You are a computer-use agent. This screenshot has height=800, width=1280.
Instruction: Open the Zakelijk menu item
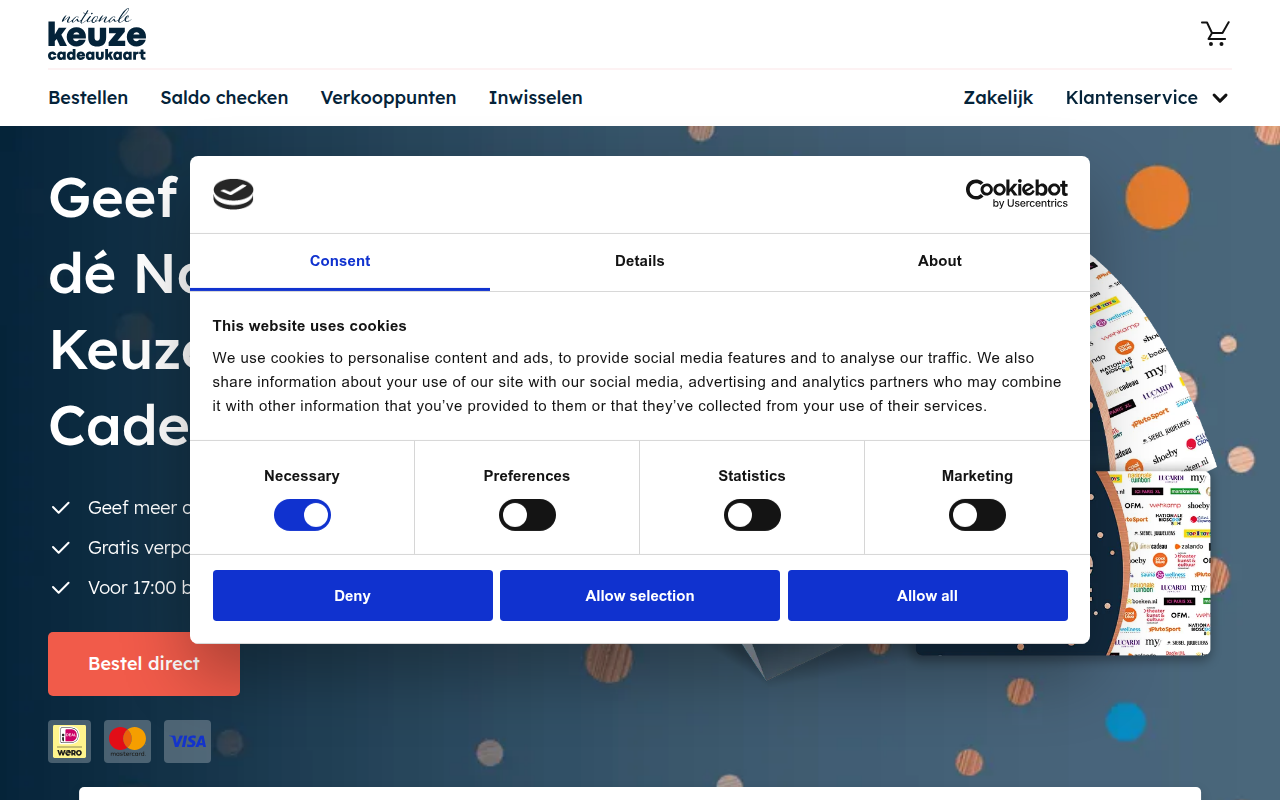tap(998, 98)
